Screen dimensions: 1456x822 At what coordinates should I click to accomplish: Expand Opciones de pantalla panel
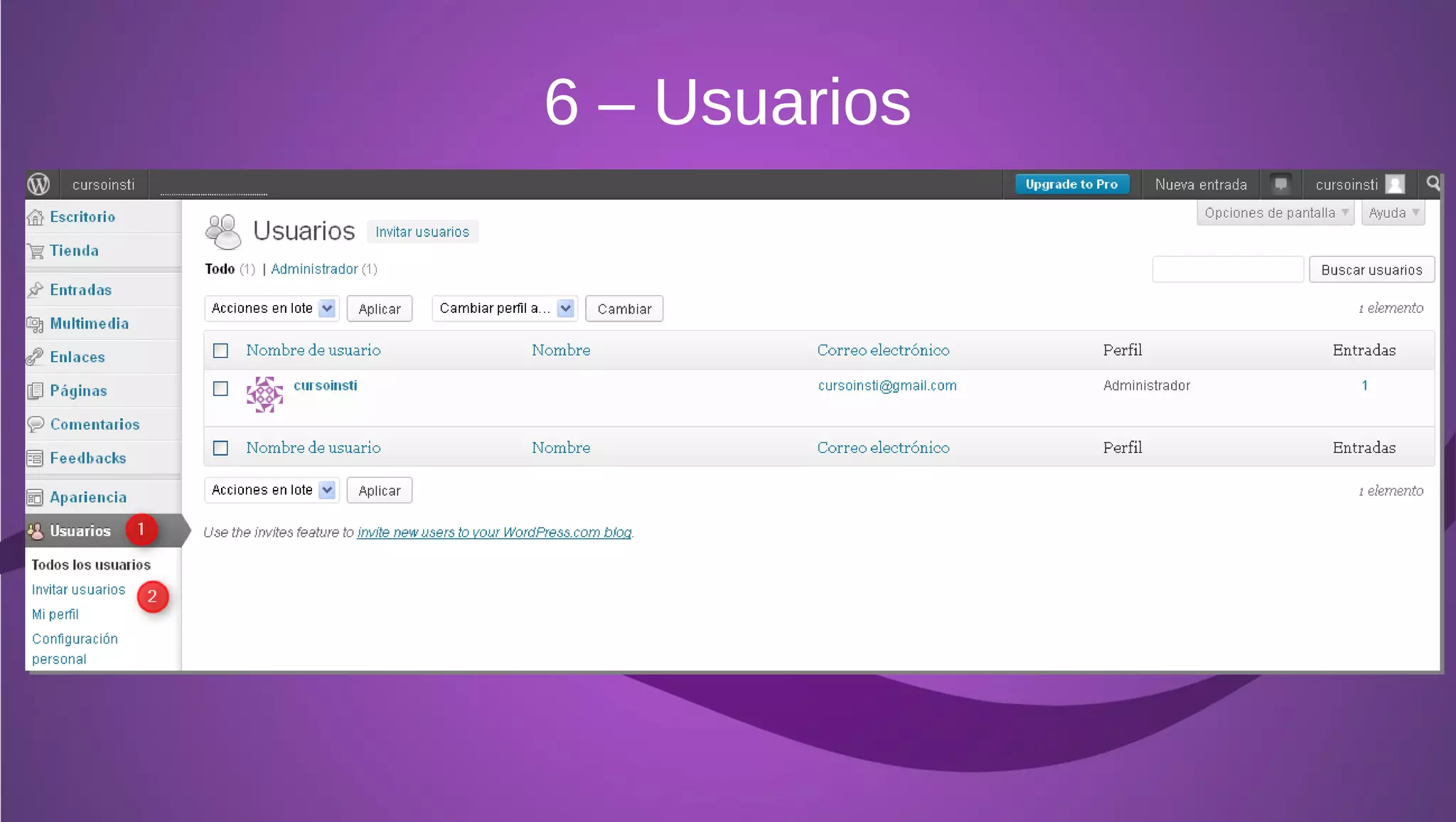1275,213
